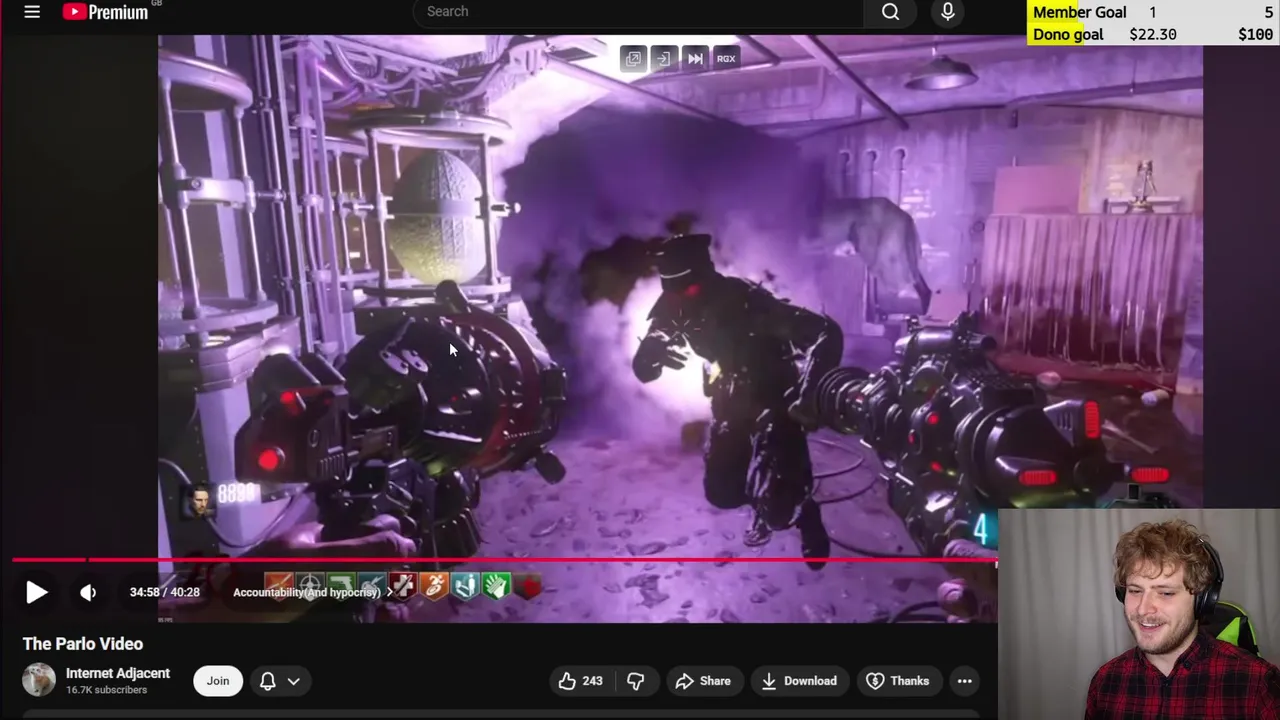This screenshot has width=1280, height=720.
Task: Like the video with 243 likes
Action: click(580, 681)
